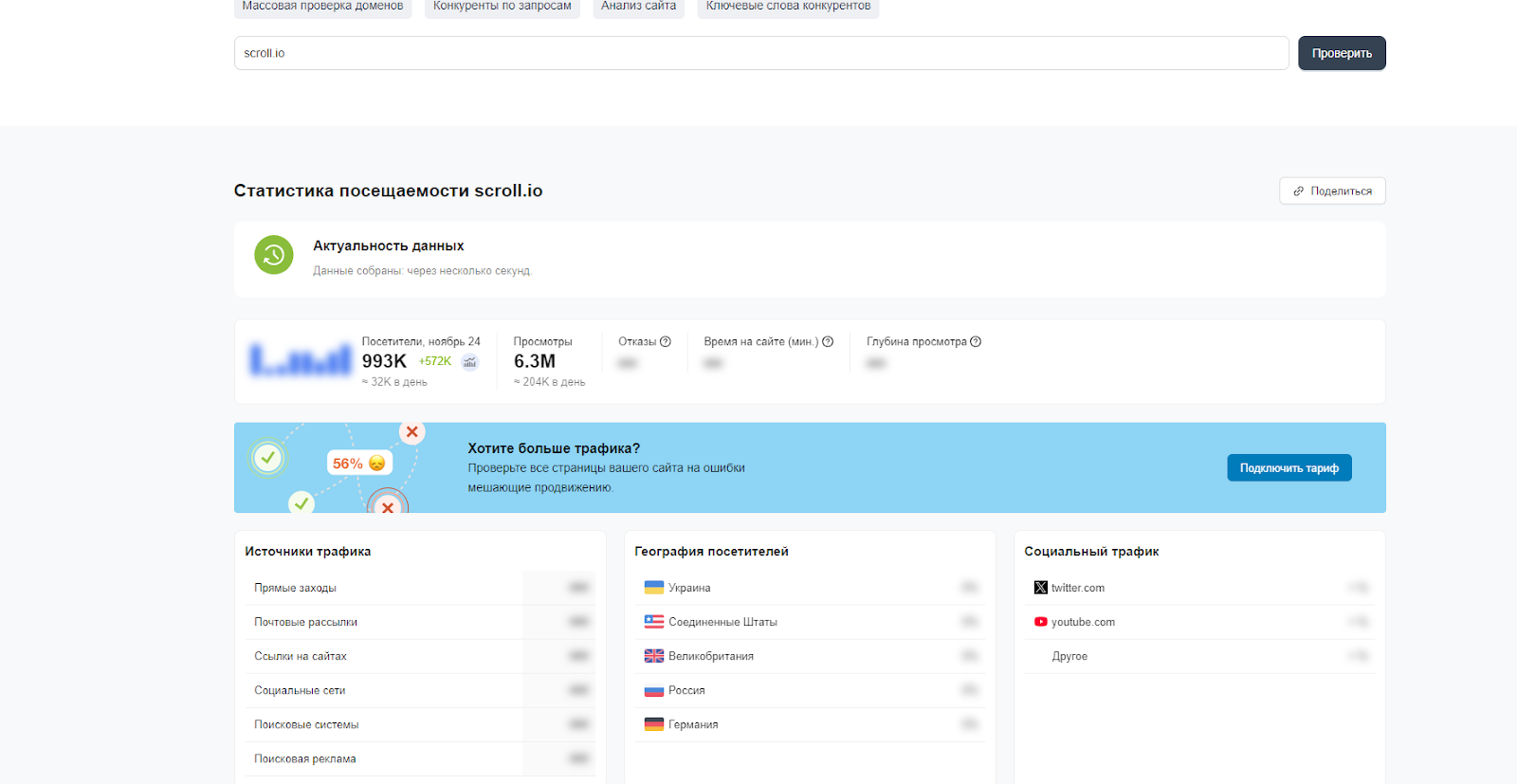Click the Украина flag icon
Screen dimensions: 1517x784
654,588
